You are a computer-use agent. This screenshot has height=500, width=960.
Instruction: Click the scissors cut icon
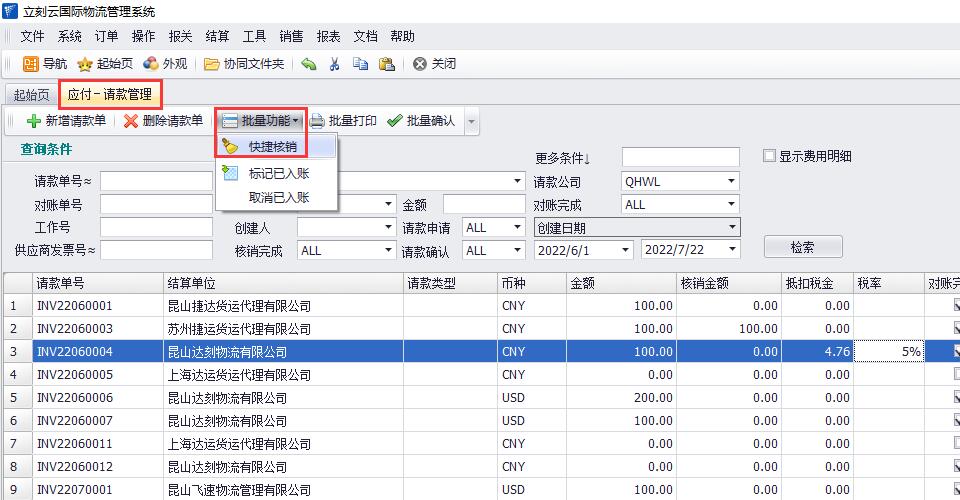coord(335,64)
